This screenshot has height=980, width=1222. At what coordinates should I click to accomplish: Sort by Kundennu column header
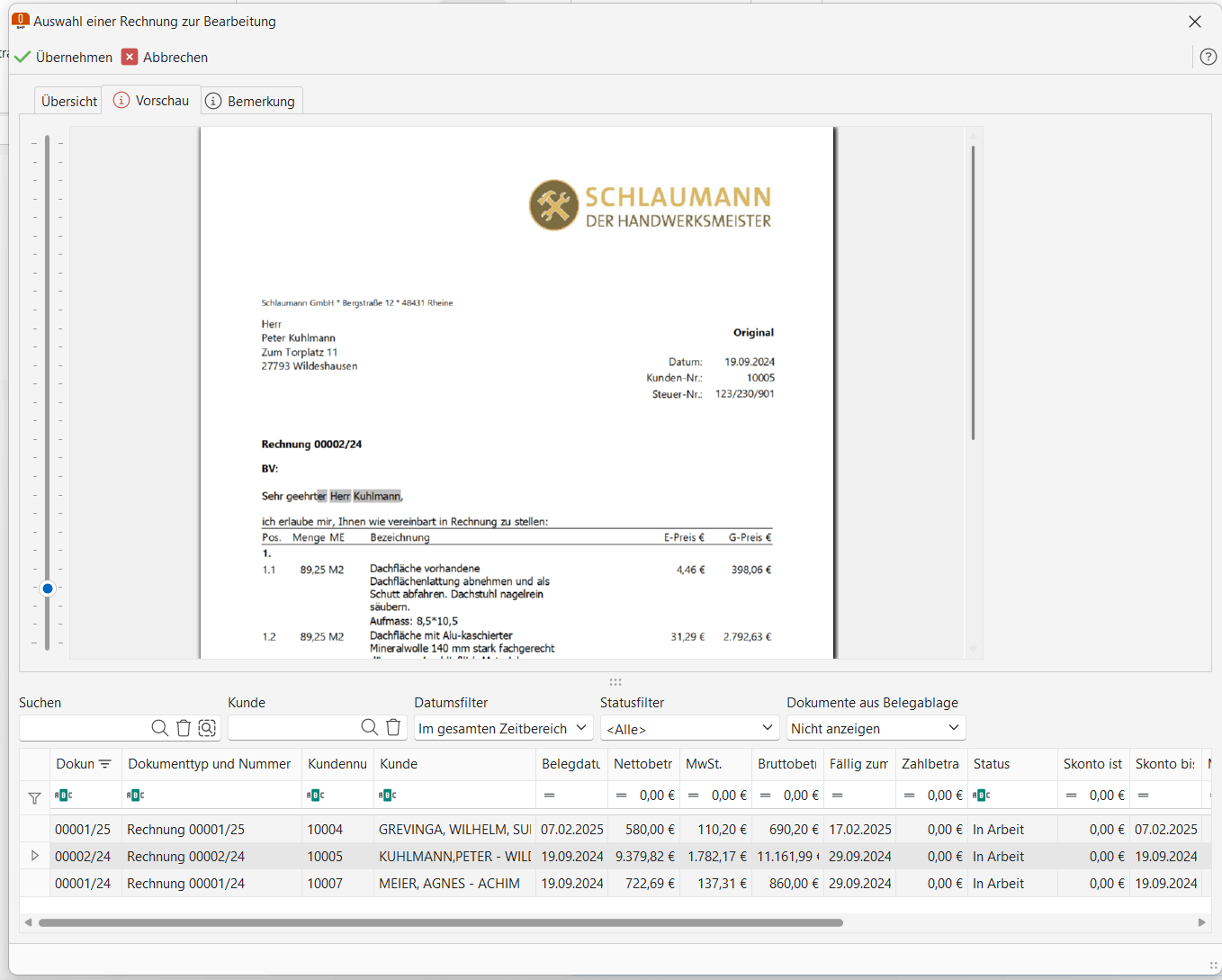337,764
